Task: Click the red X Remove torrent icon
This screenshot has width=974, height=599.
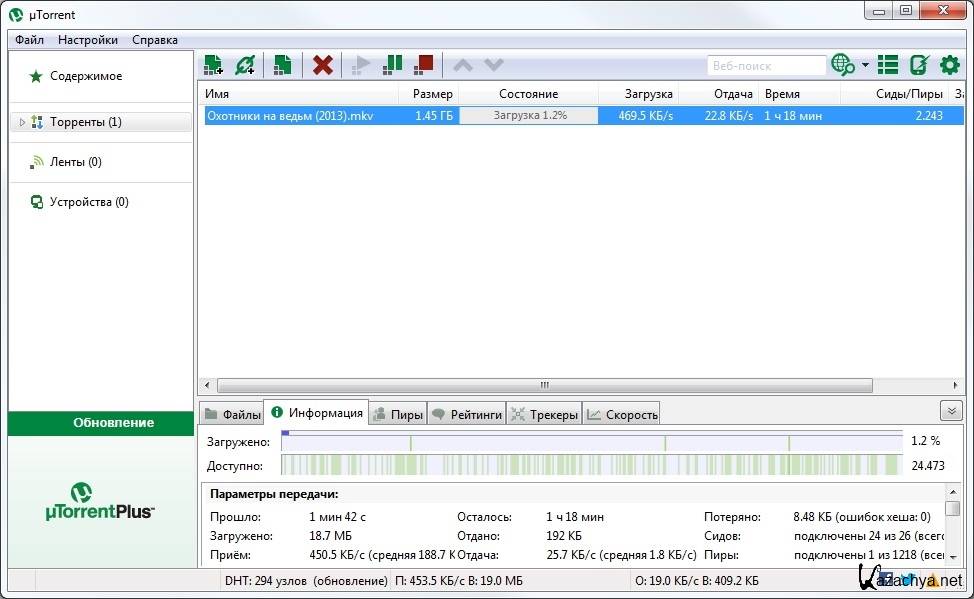Action: [x=322, y=65]
